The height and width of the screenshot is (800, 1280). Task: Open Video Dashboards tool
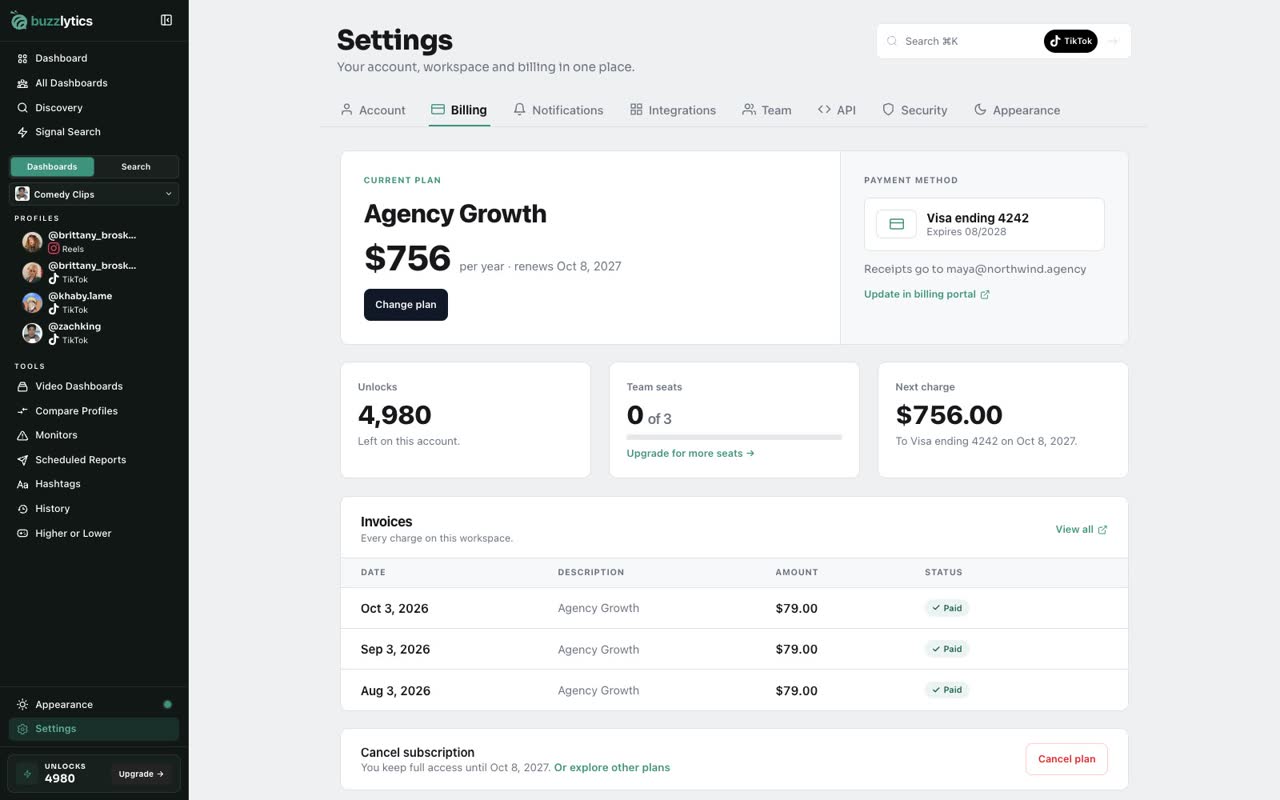tap(94, 386)
